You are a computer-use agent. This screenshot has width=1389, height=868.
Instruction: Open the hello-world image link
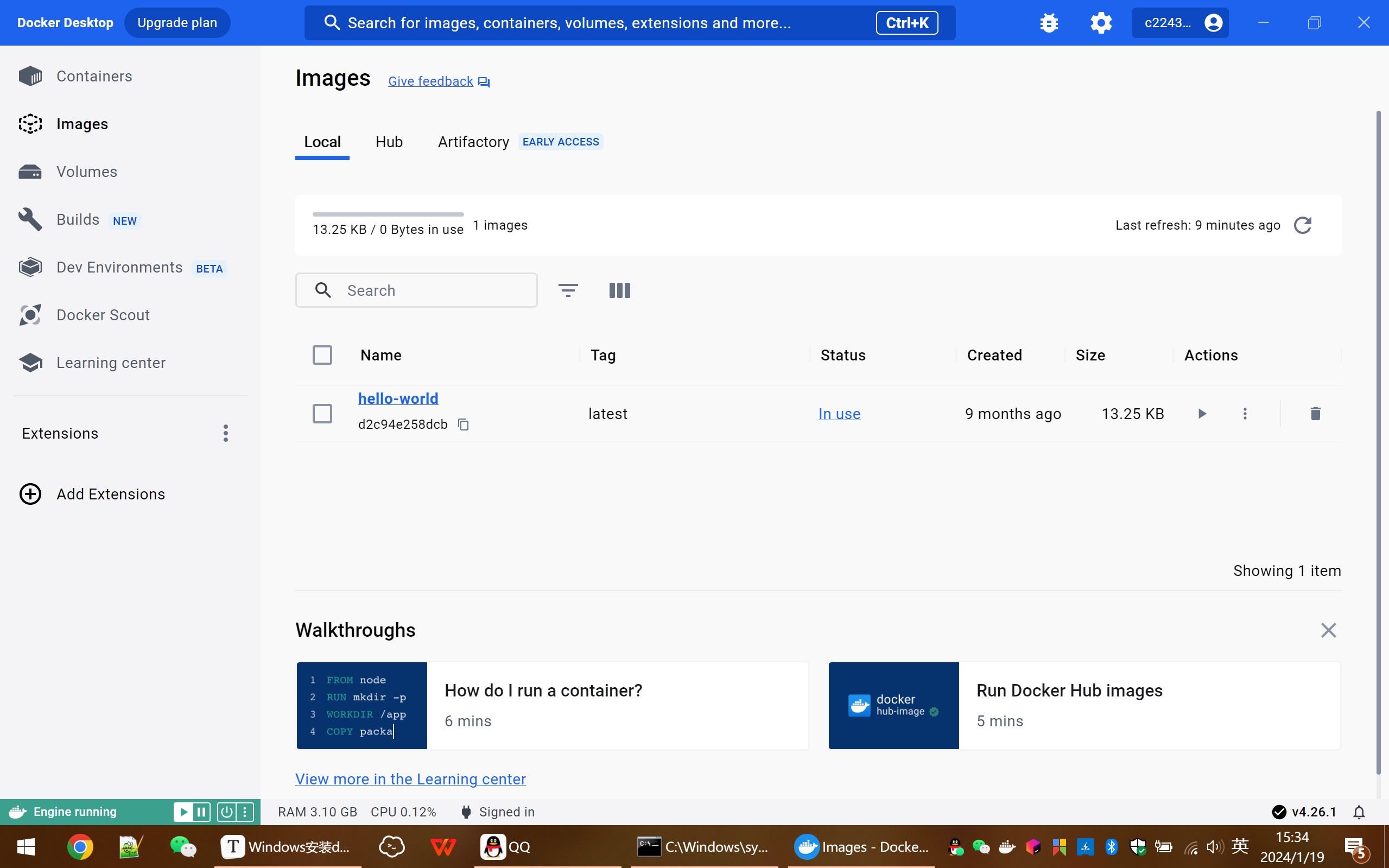point(398,398)
